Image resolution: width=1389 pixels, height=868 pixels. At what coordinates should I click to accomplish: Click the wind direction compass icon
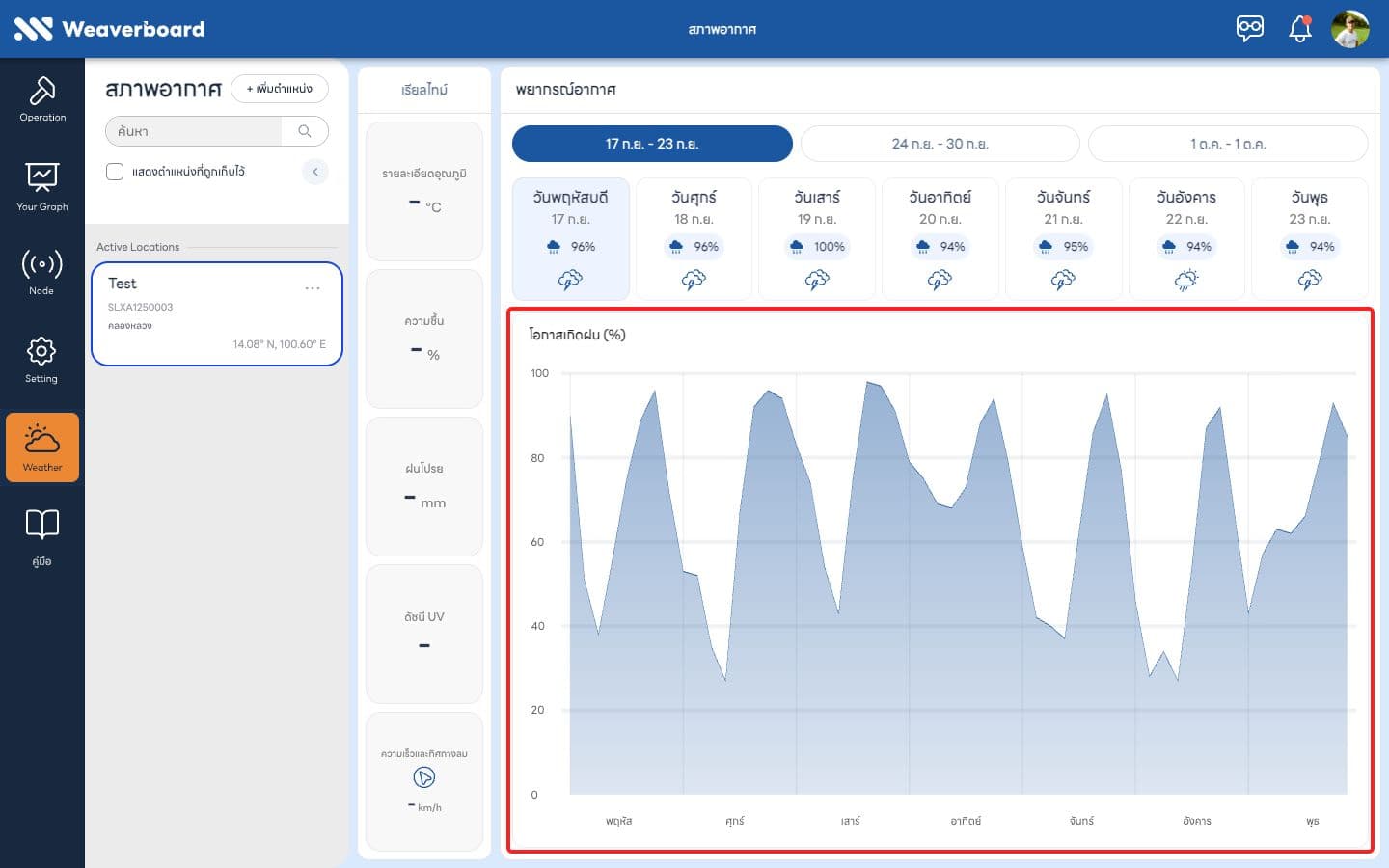(x=424, y=777)
